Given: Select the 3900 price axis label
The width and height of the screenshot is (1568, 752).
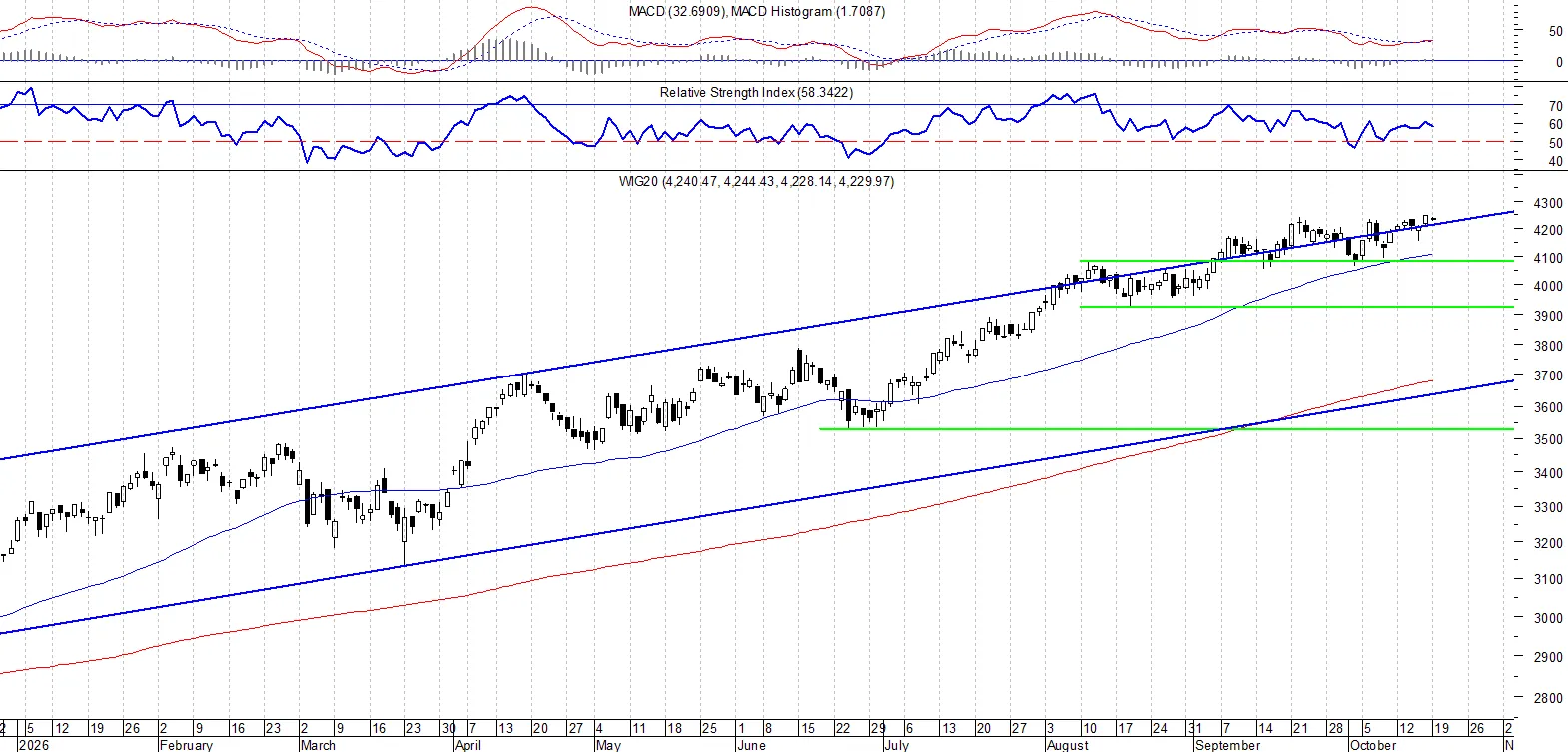Looking at the screenshot, I should coord(1548,316).
